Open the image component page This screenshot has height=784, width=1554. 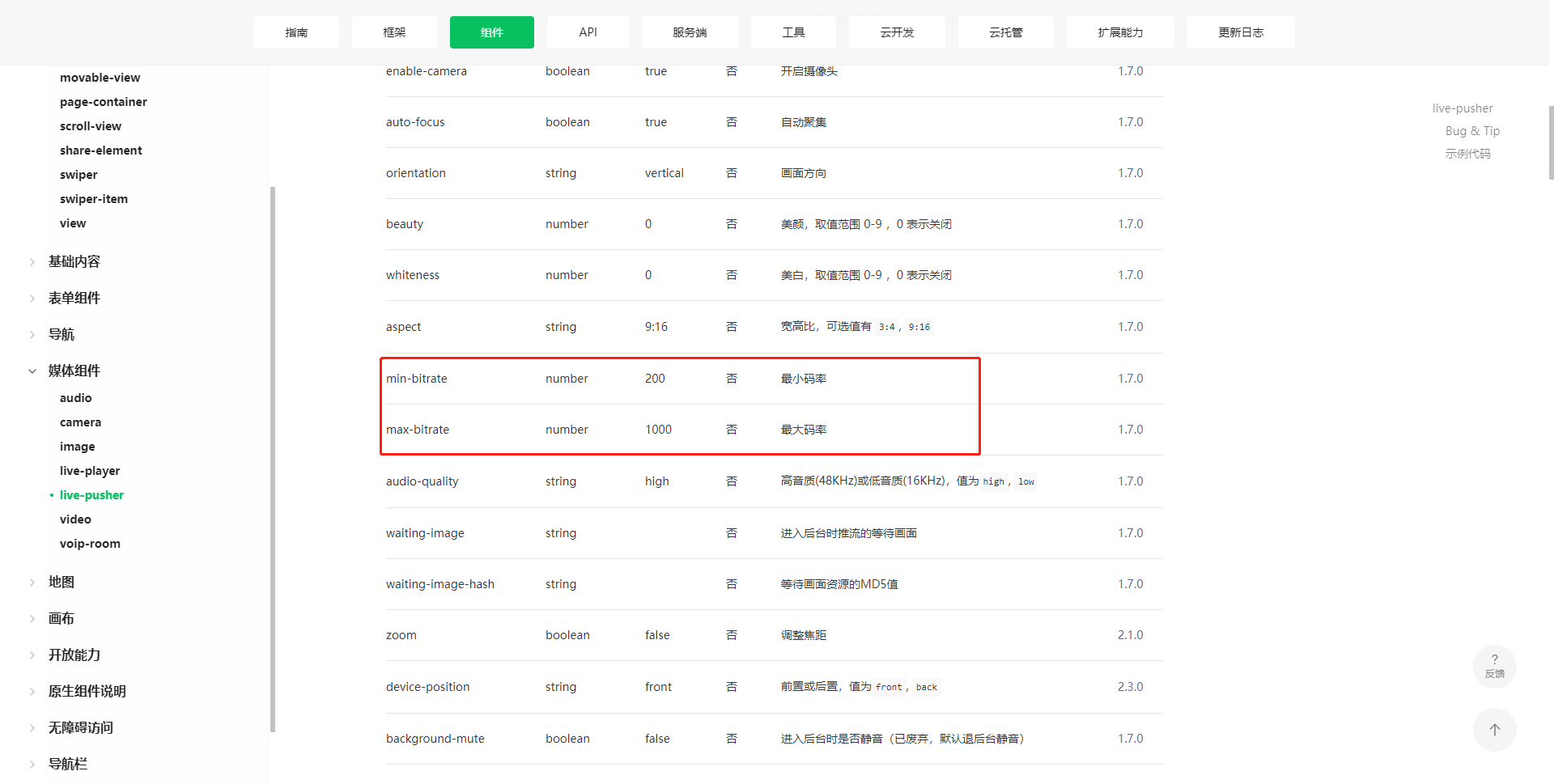coord(78,447)
